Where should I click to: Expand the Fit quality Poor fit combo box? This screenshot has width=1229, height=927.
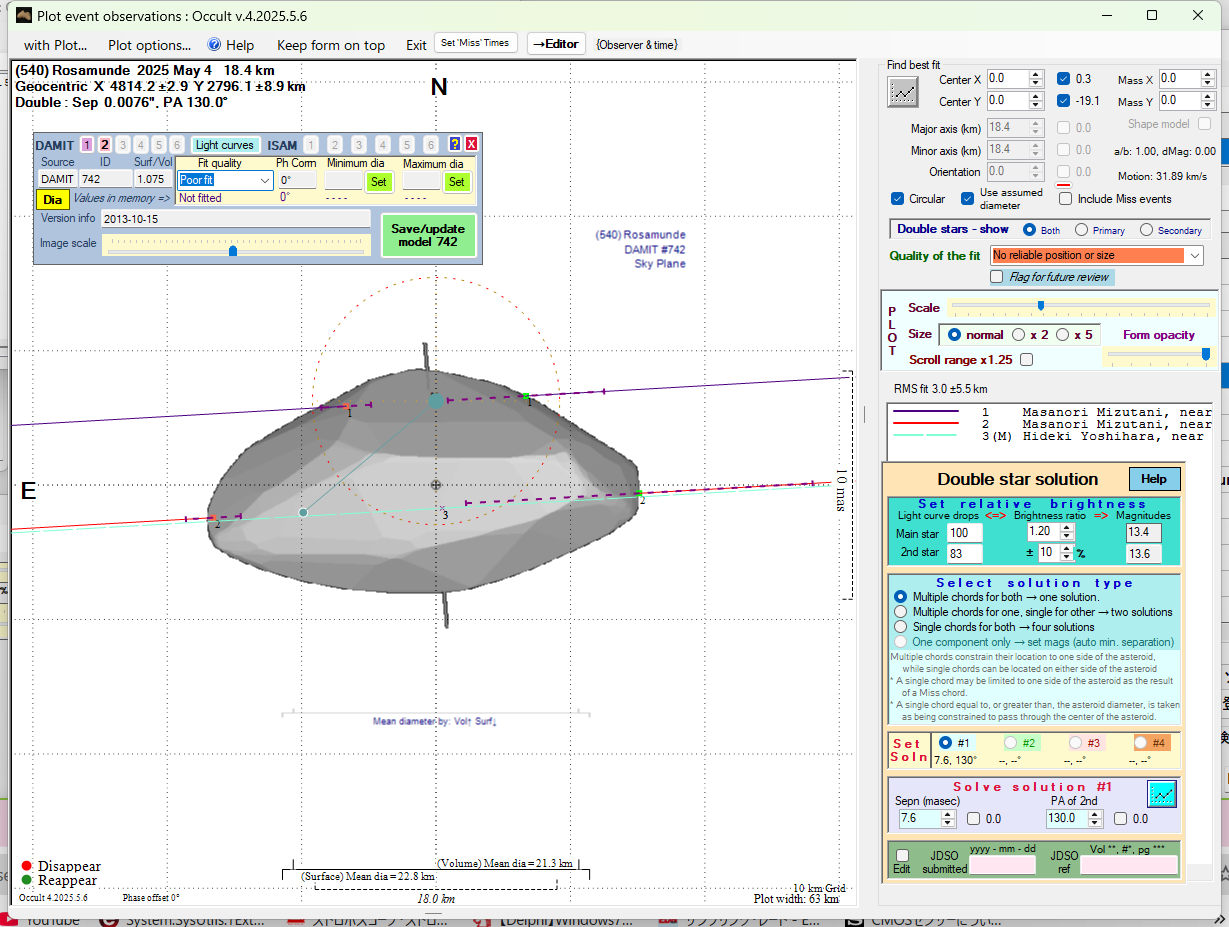[x=264, y=181]
